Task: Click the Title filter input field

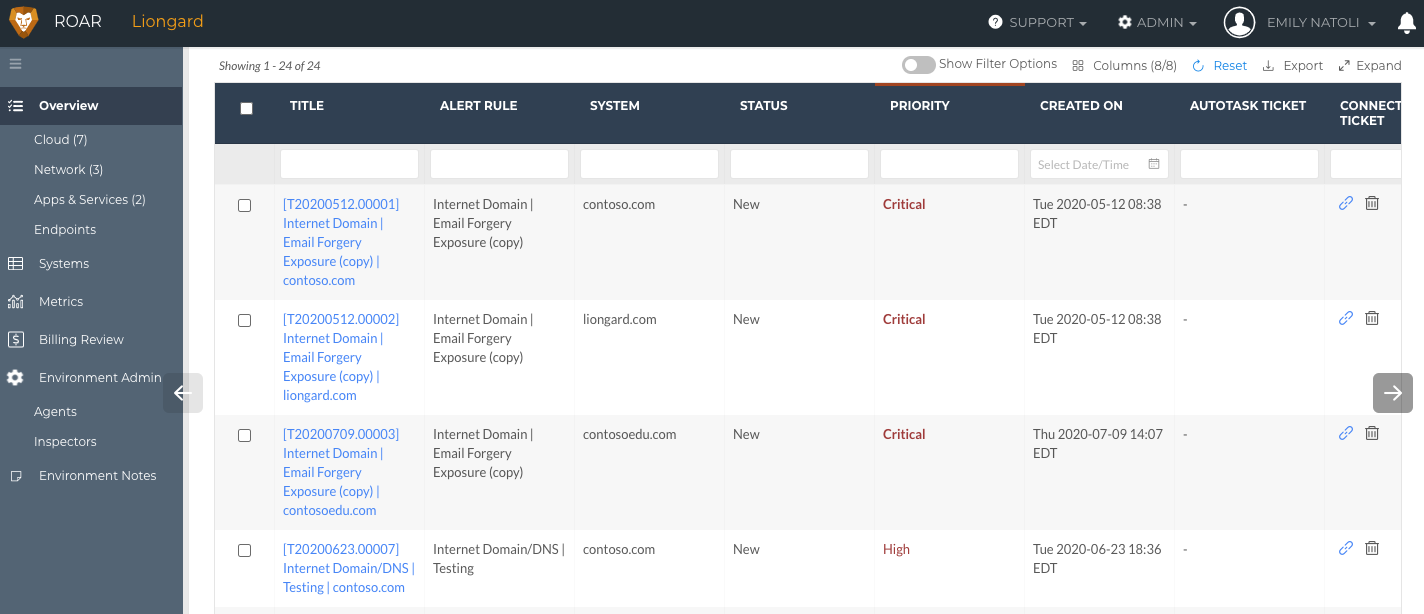Action: click(x=349, y=164)
